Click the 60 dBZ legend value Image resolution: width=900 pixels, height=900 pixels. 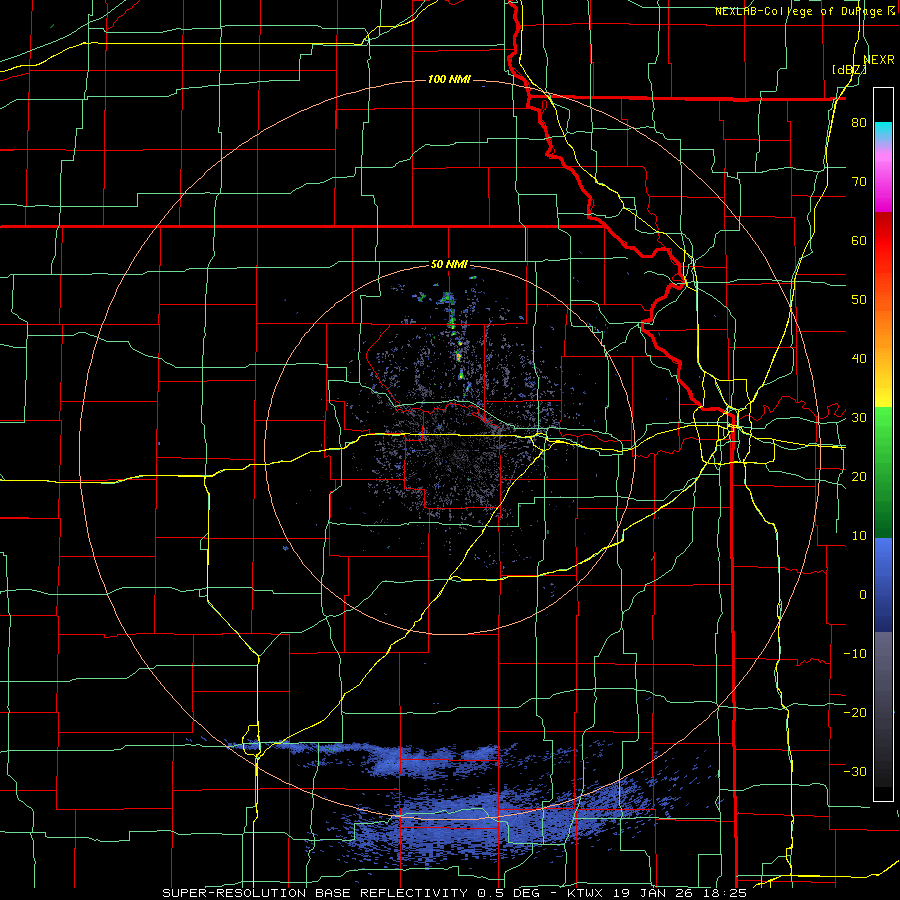[859, 240]
